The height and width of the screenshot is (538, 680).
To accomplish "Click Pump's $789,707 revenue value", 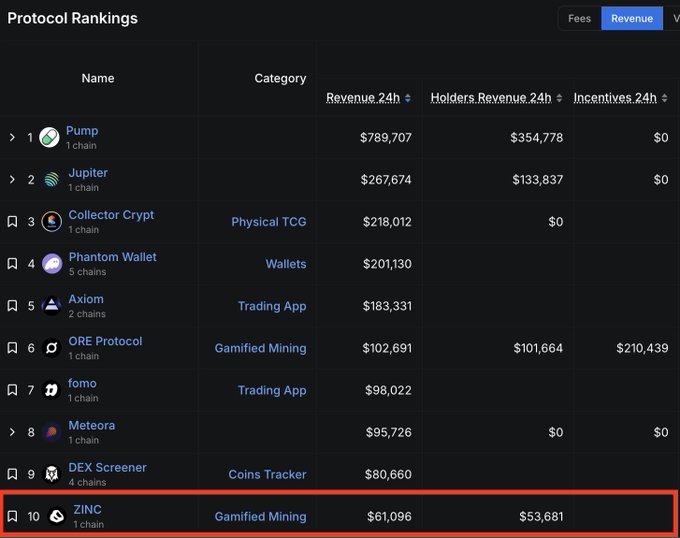I will click(x=386, y=137).
